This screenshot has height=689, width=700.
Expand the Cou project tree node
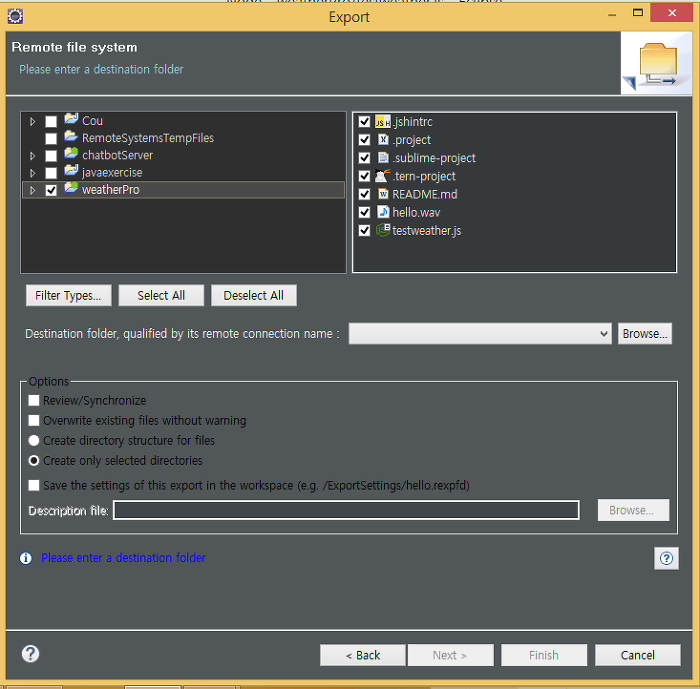click(32, 121)
